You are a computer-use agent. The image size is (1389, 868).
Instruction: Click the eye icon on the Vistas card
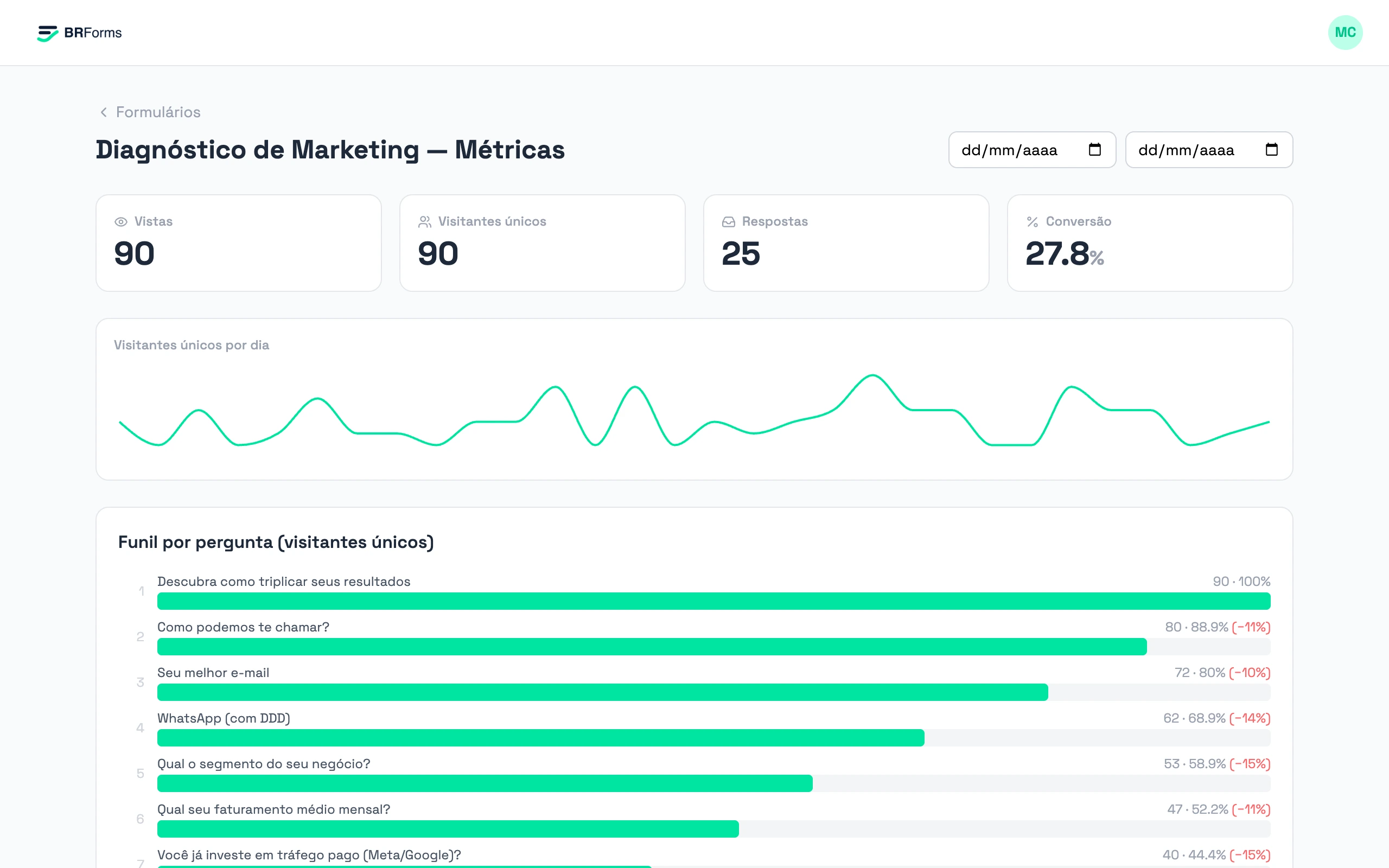(x=120, y=221)
